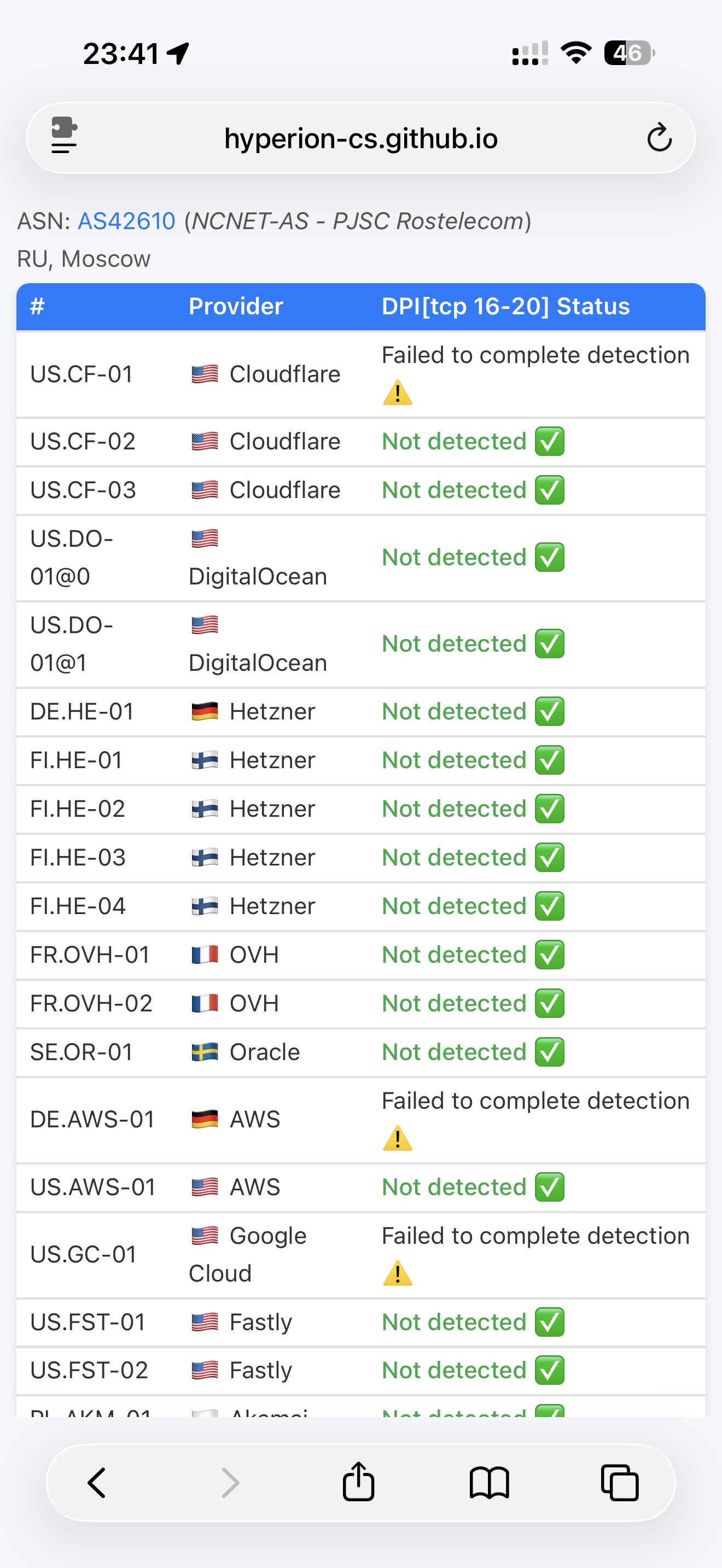Tap the Share icon in toolbar
Viewport: 722px width, 1568px height.
(x=358, y=1482)
